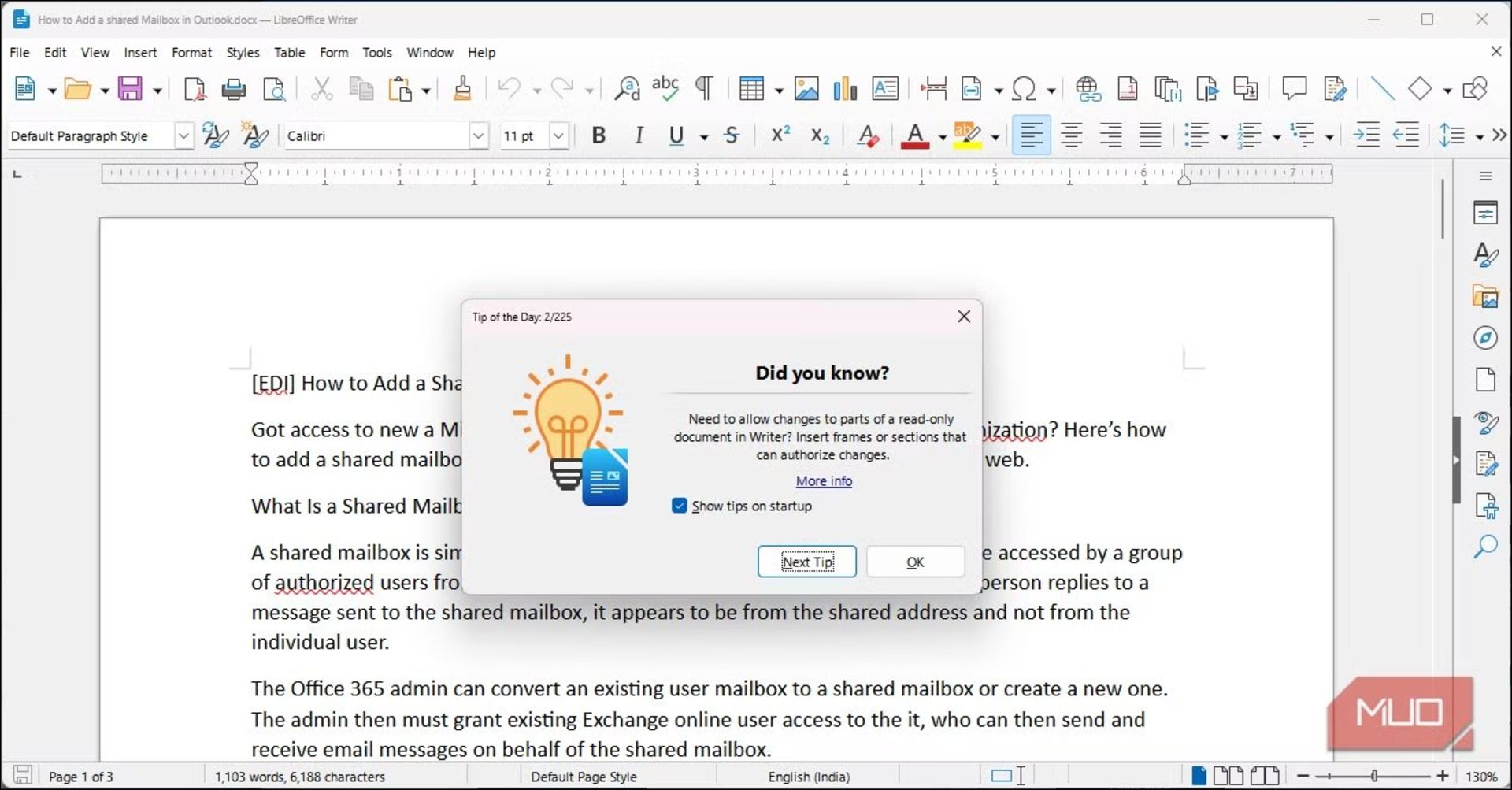
Task: Open the Insert menu
Action: 140,53
